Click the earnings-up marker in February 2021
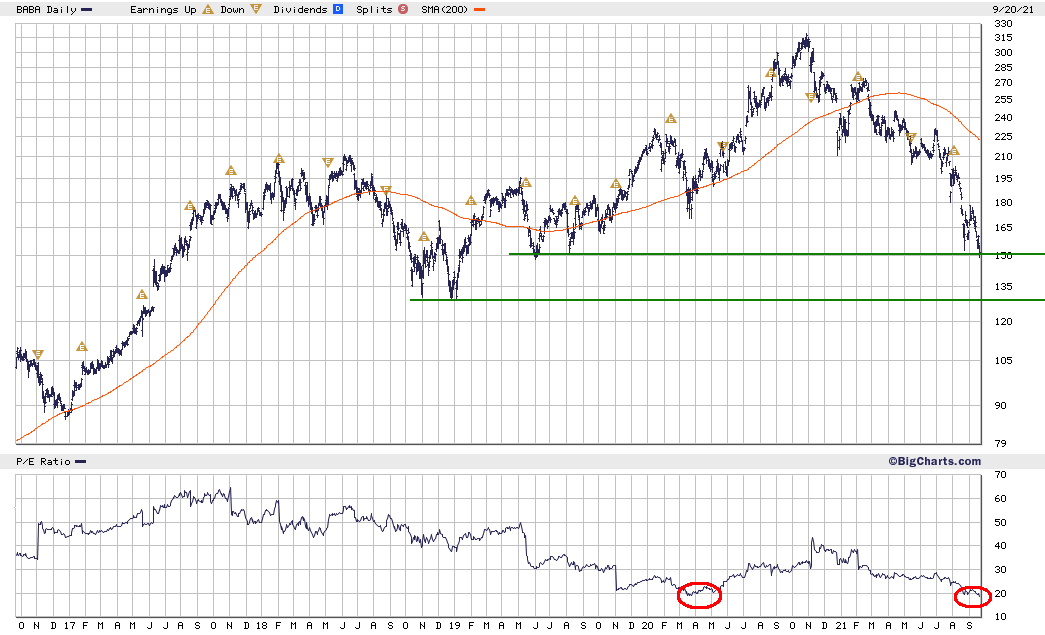Viewport: 1045px width, 635px height. point(858,77)
